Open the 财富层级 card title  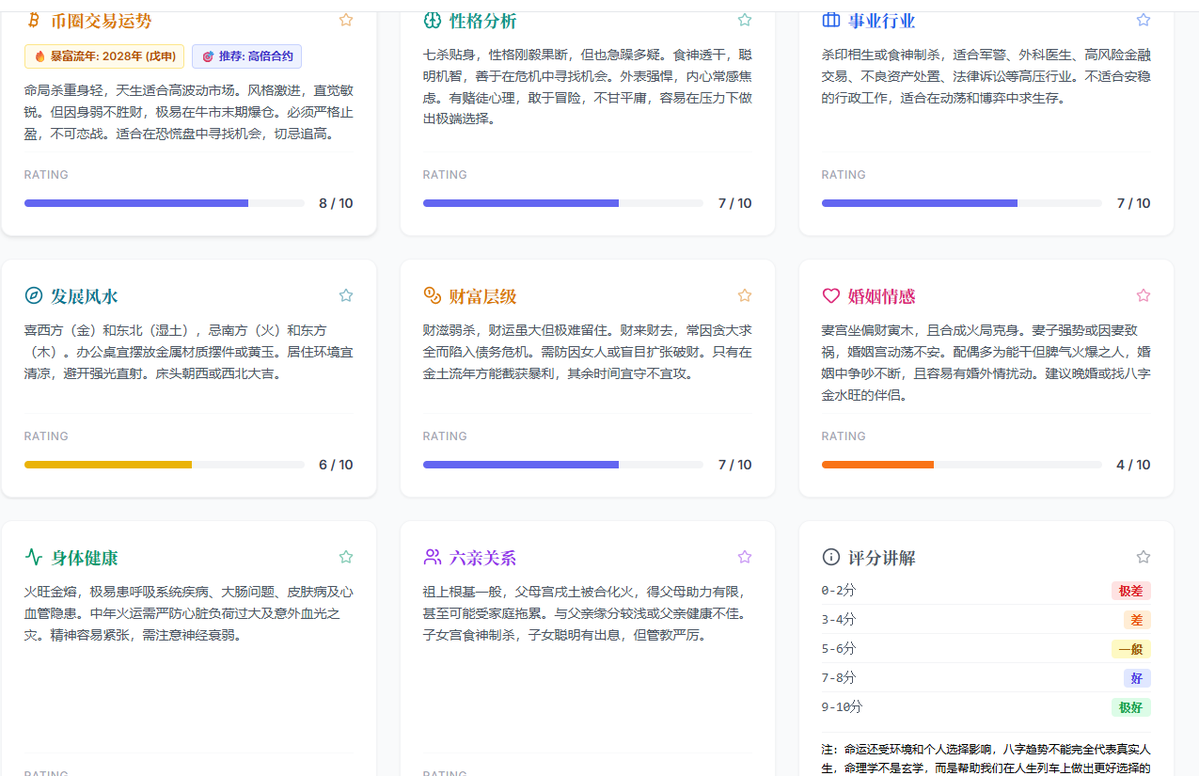coord(483,296)
